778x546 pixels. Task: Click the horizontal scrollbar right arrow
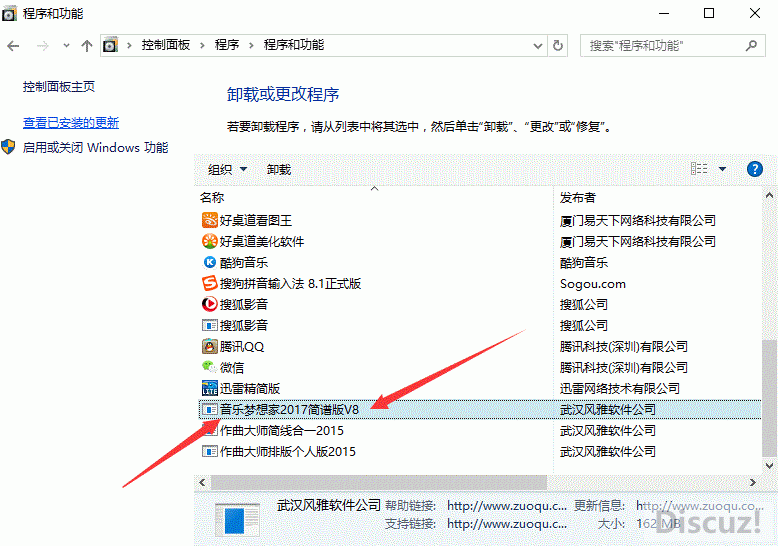(753, 482)
